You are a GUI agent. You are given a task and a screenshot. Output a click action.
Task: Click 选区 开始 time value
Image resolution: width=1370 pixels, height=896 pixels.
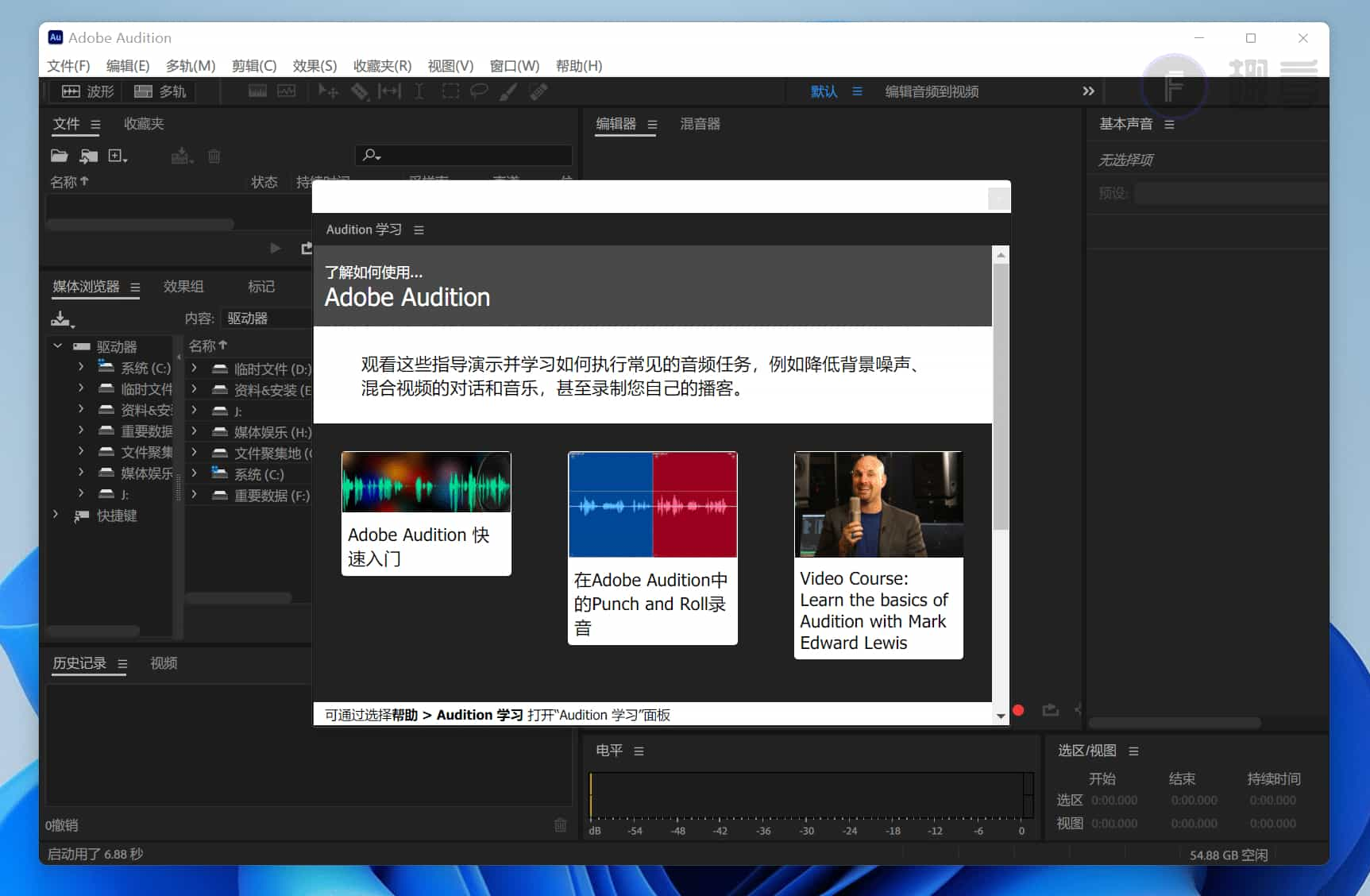[x=1114, y=801]
